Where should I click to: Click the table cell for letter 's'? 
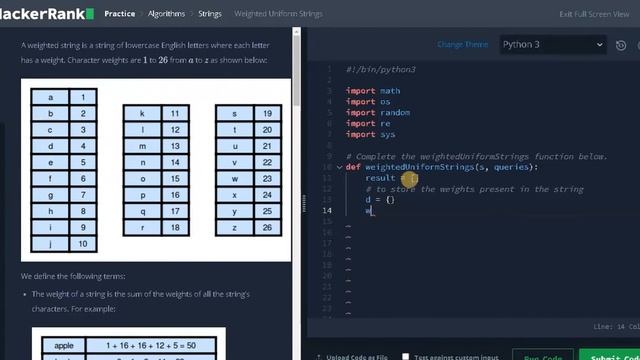click(235, 113)
